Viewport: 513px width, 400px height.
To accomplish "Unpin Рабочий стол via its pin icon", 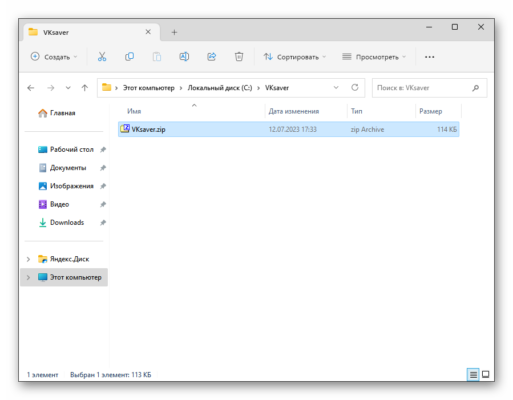I will pos(103,150).
